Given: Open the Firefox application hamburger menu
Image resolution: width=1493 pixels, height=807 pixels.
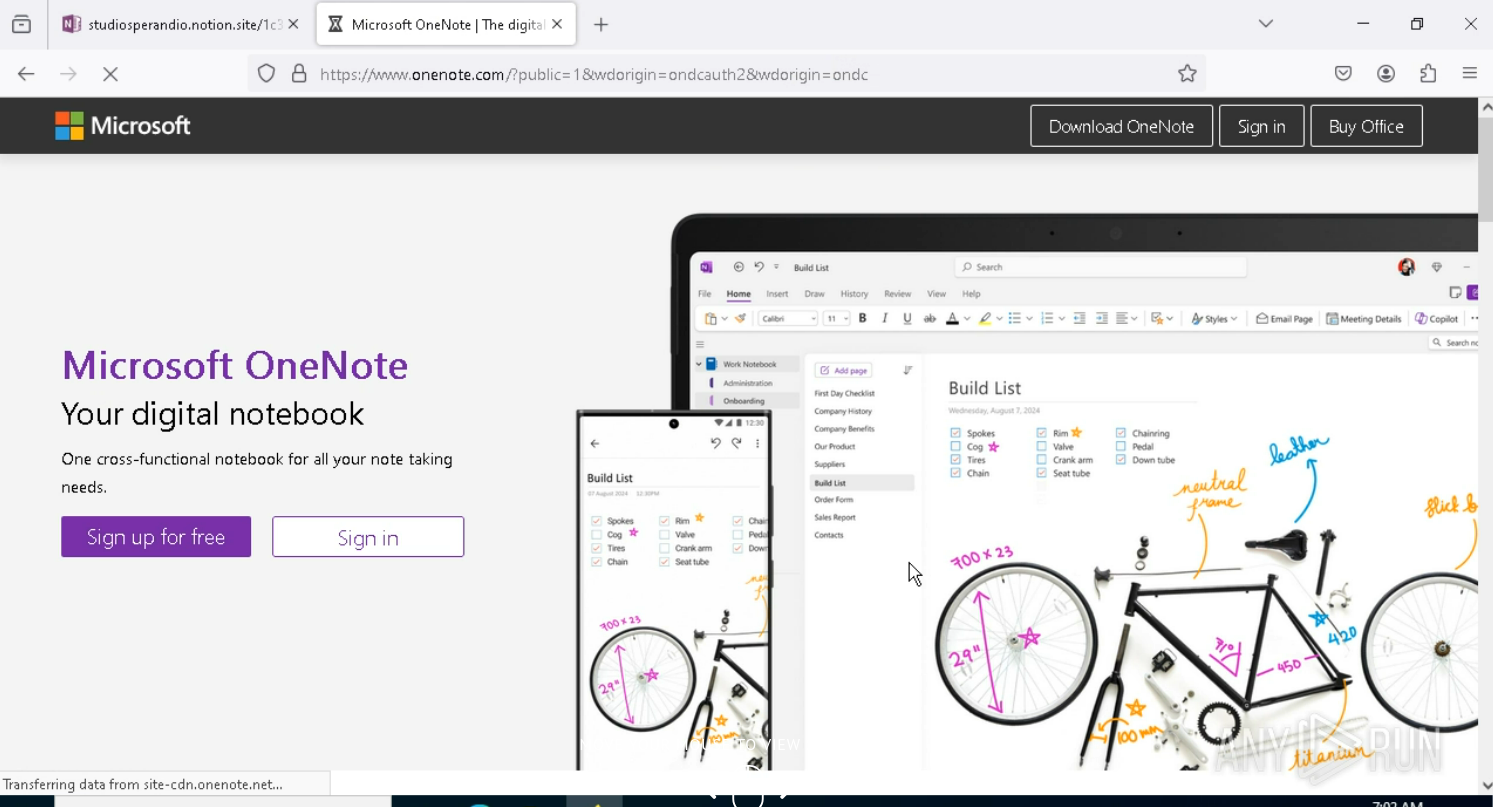Looking at the screenshot, I should (x=1469, y=74).
